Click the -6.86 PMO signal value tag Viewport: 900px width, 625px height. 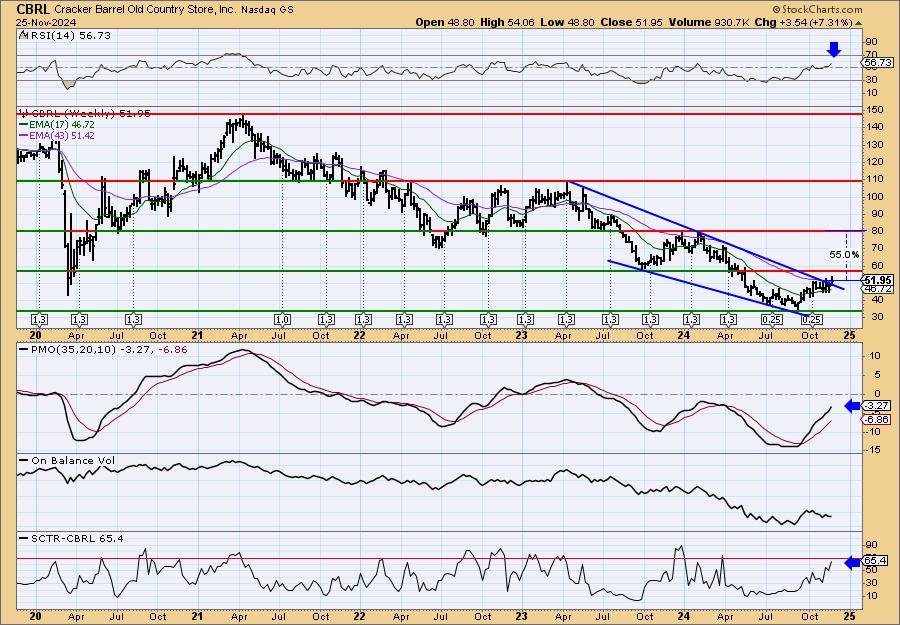[x=878, y=420]
